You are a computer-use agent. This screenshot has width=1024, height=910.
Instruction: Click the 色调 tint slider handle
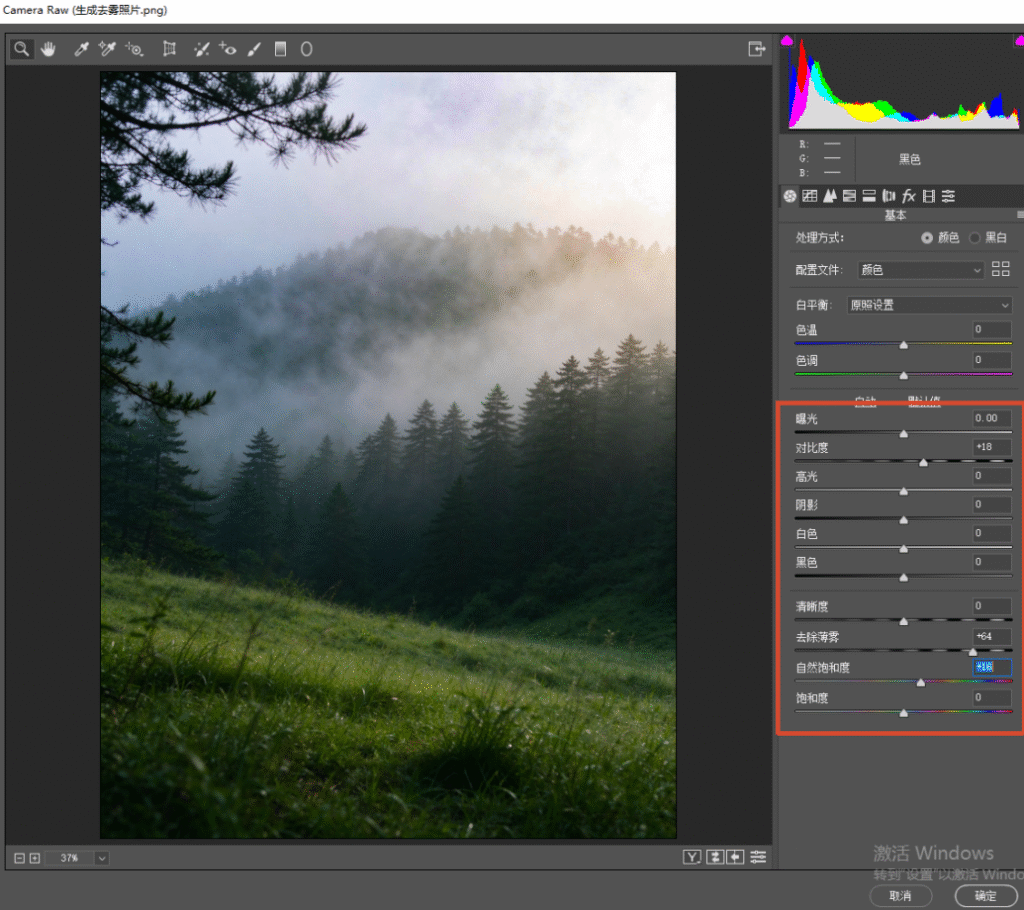point(904,375)
